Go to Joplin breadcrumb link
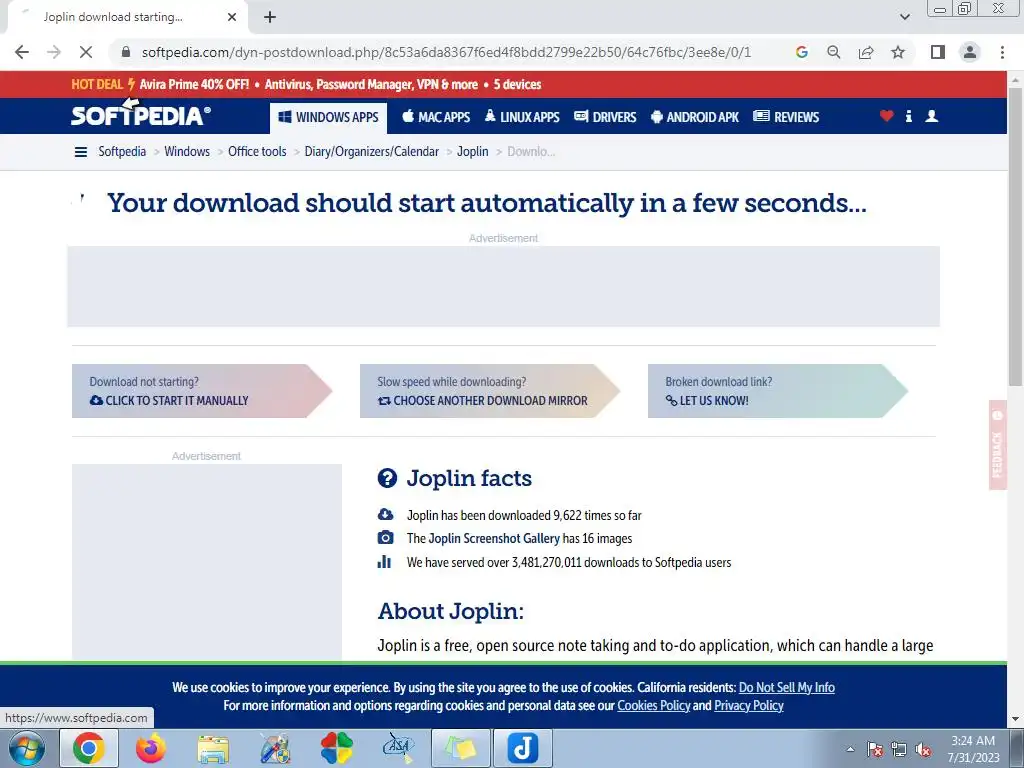 (473, 152)
